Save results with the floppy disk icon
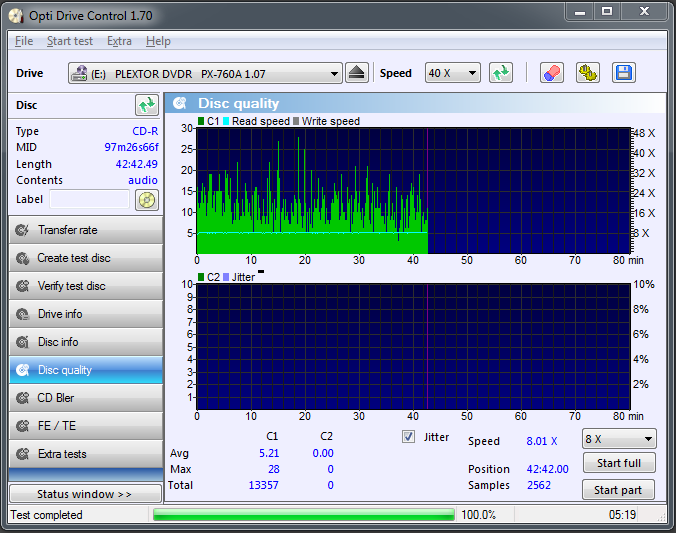The height and width of the screenshot is (533, 676). (x=623, y=72)
